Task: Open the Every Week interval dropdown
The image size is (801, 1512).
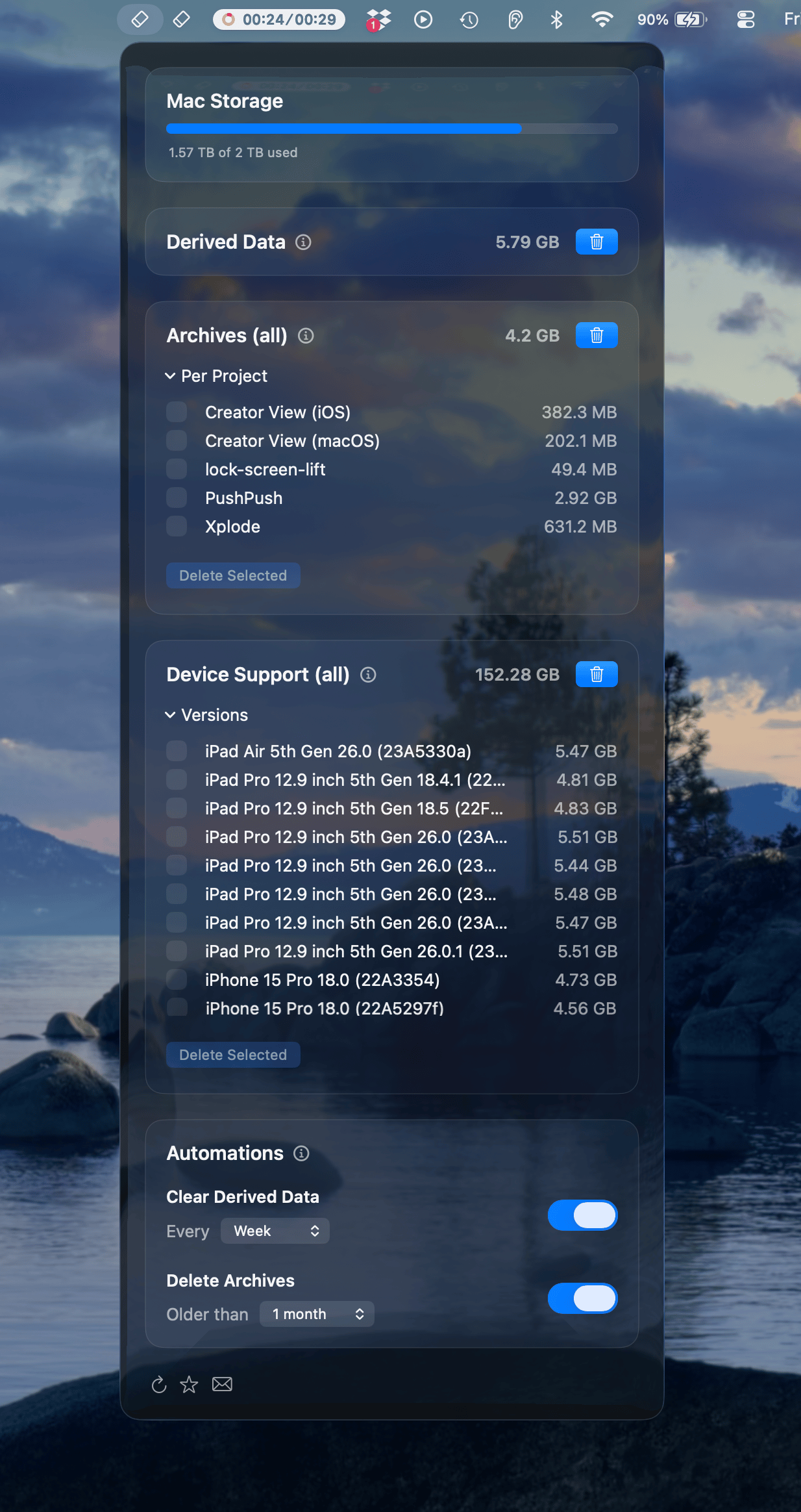Action: (275, 1231)
